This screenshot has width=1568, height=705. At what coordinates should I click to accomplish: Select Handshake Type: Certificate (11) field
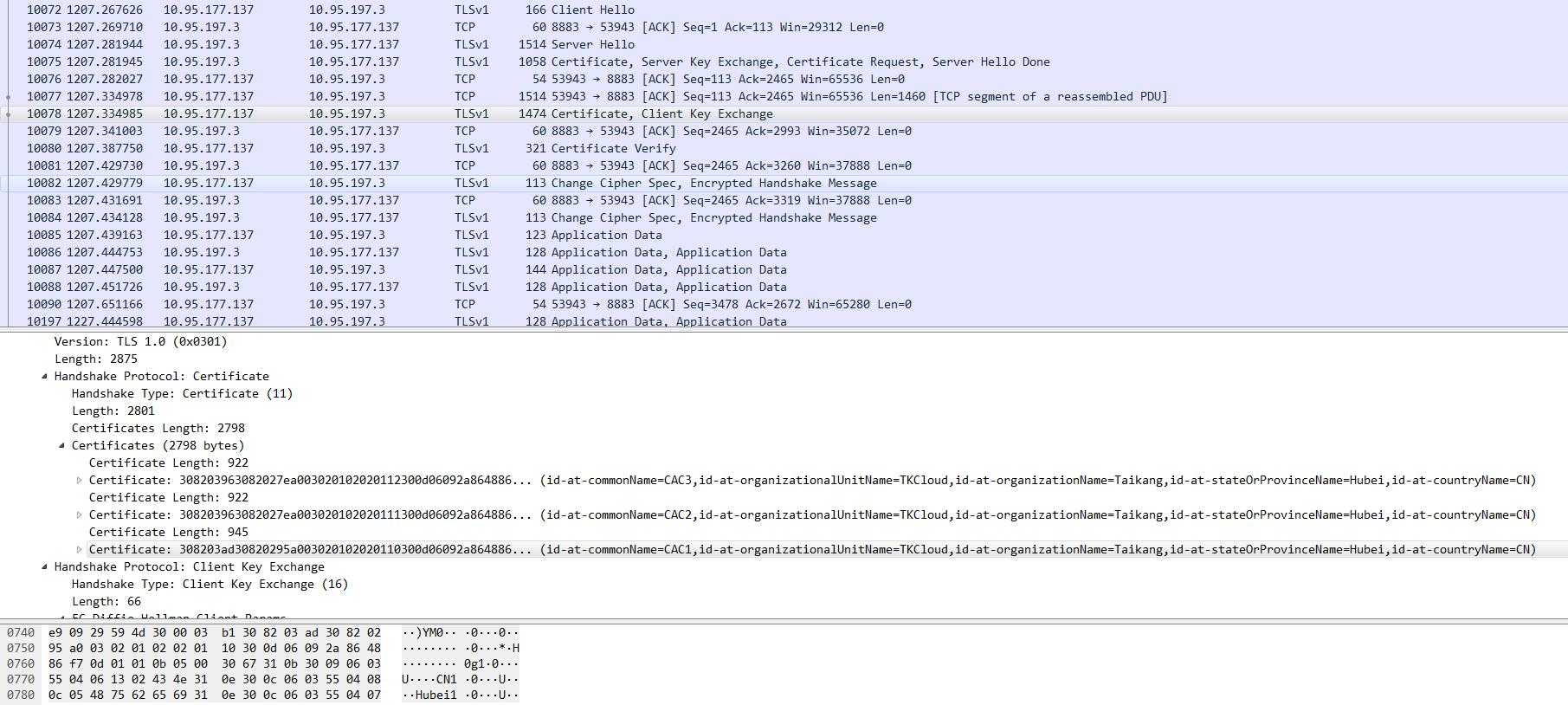pos(182,393)
